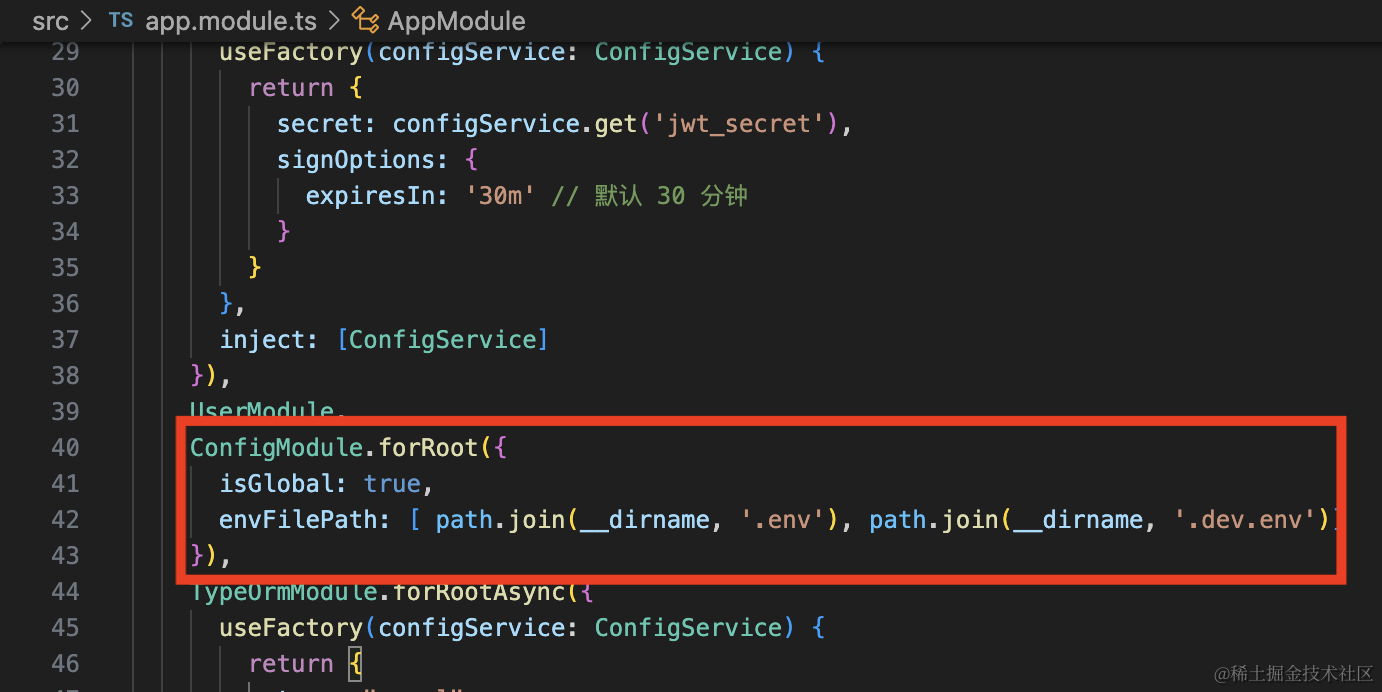Click the juejin community watermark text

(x=1293, y=673)
